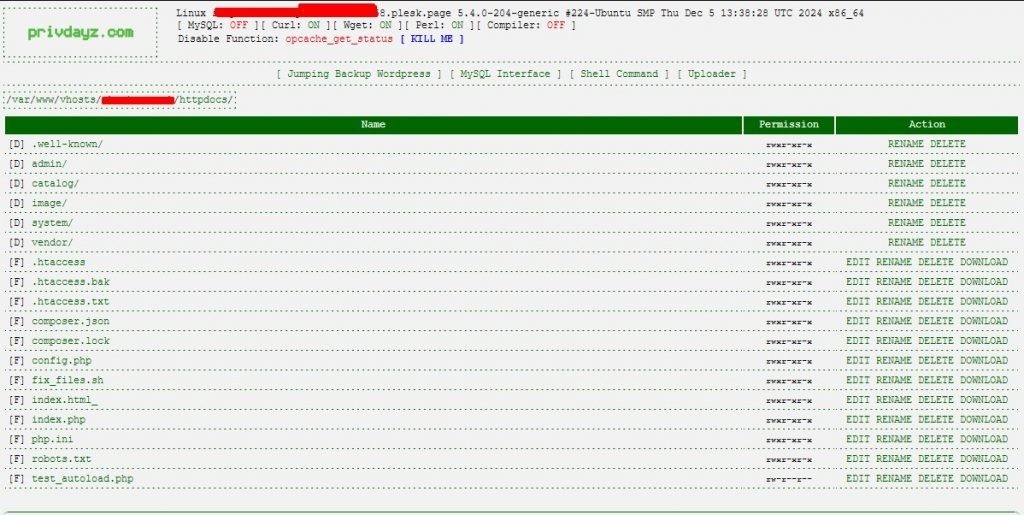Click DOWNLOAD for robots.txt

[x=983, y=459]
